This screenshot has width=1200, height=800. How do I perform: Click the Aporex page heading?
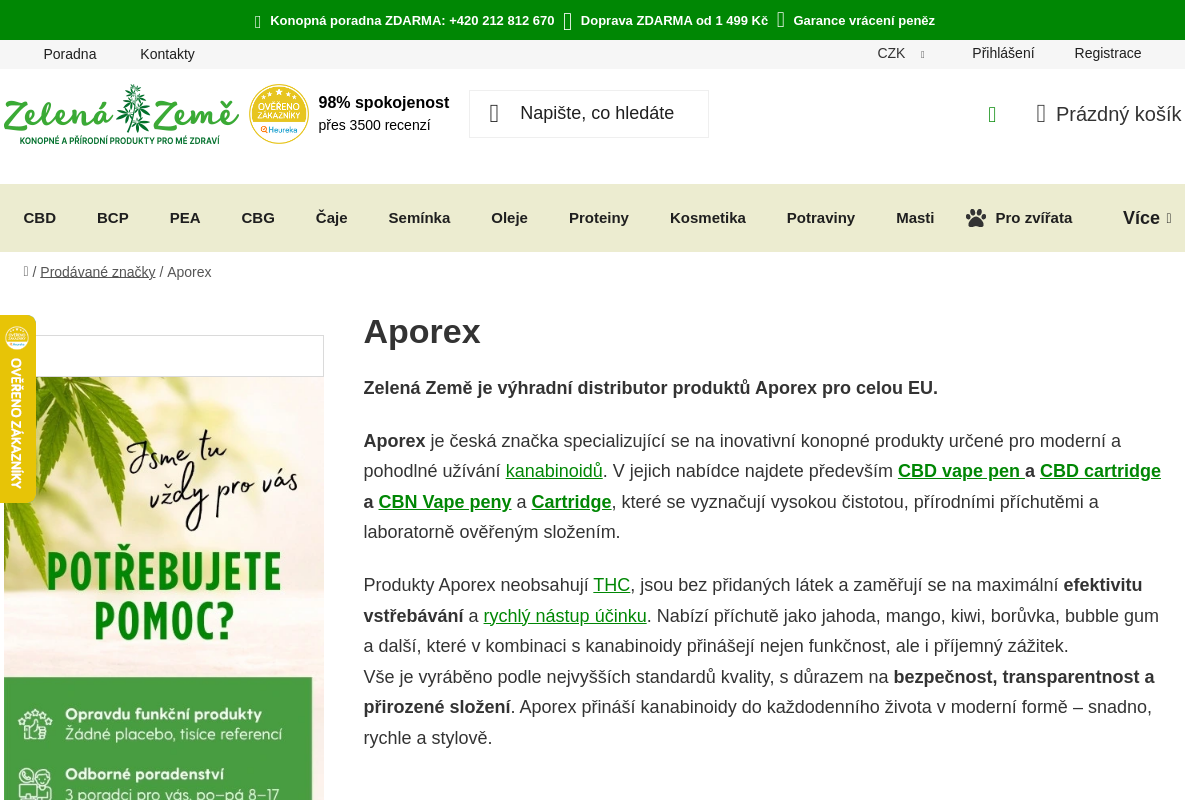[422, 331]
